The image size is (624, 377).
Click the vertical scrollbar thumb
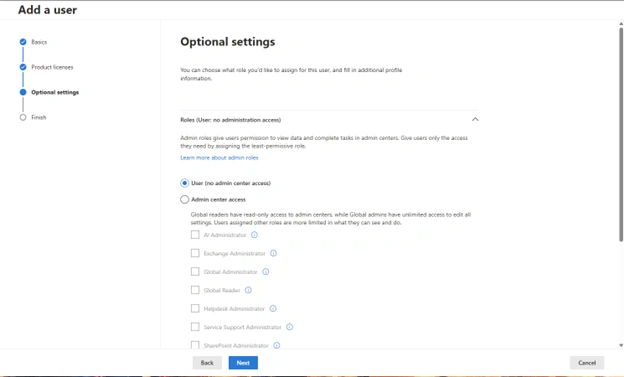(x=621, y=134)
